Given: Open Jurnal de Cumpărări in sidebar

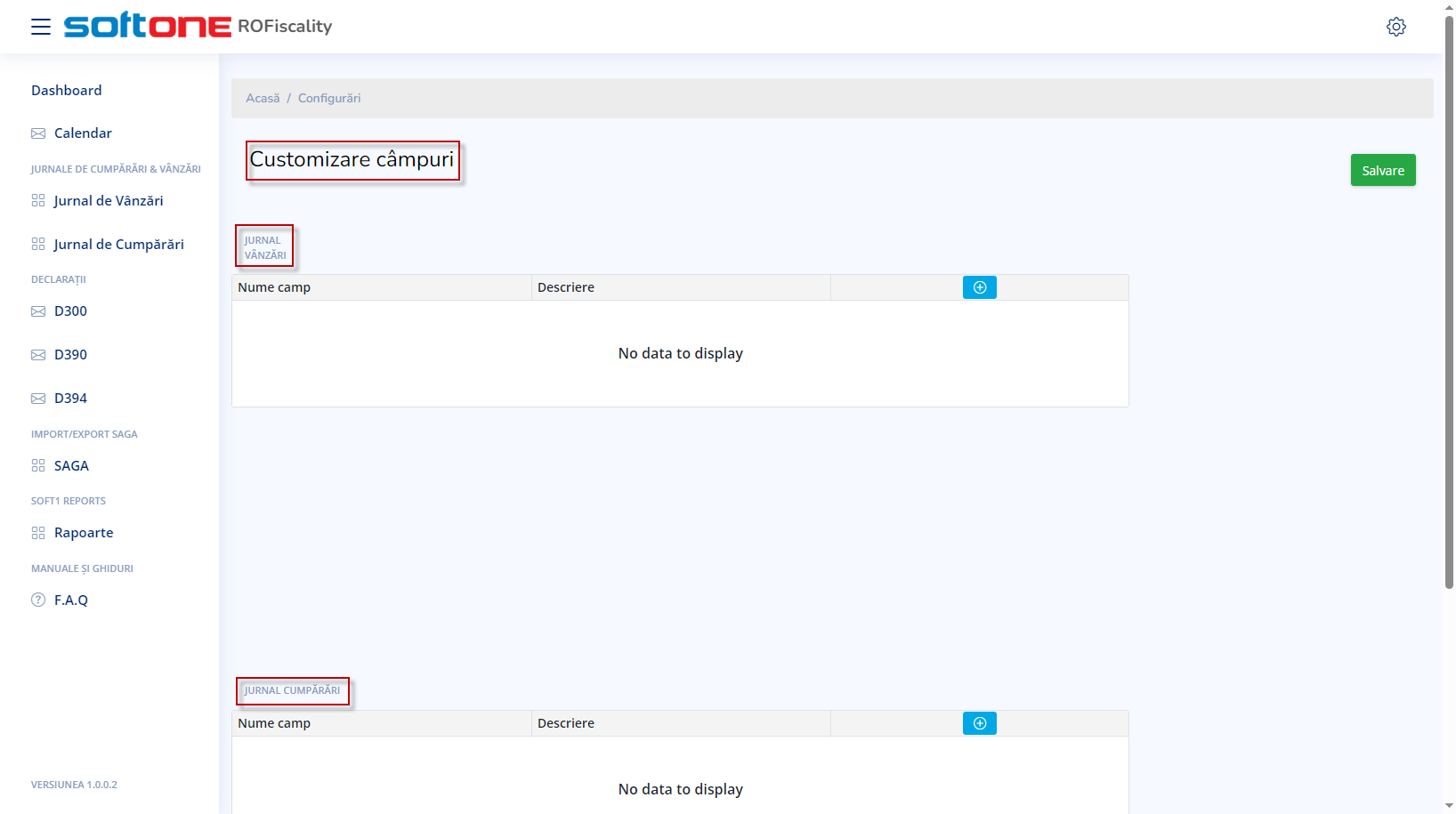Looking at the screenshot, I should click(118, 245).
